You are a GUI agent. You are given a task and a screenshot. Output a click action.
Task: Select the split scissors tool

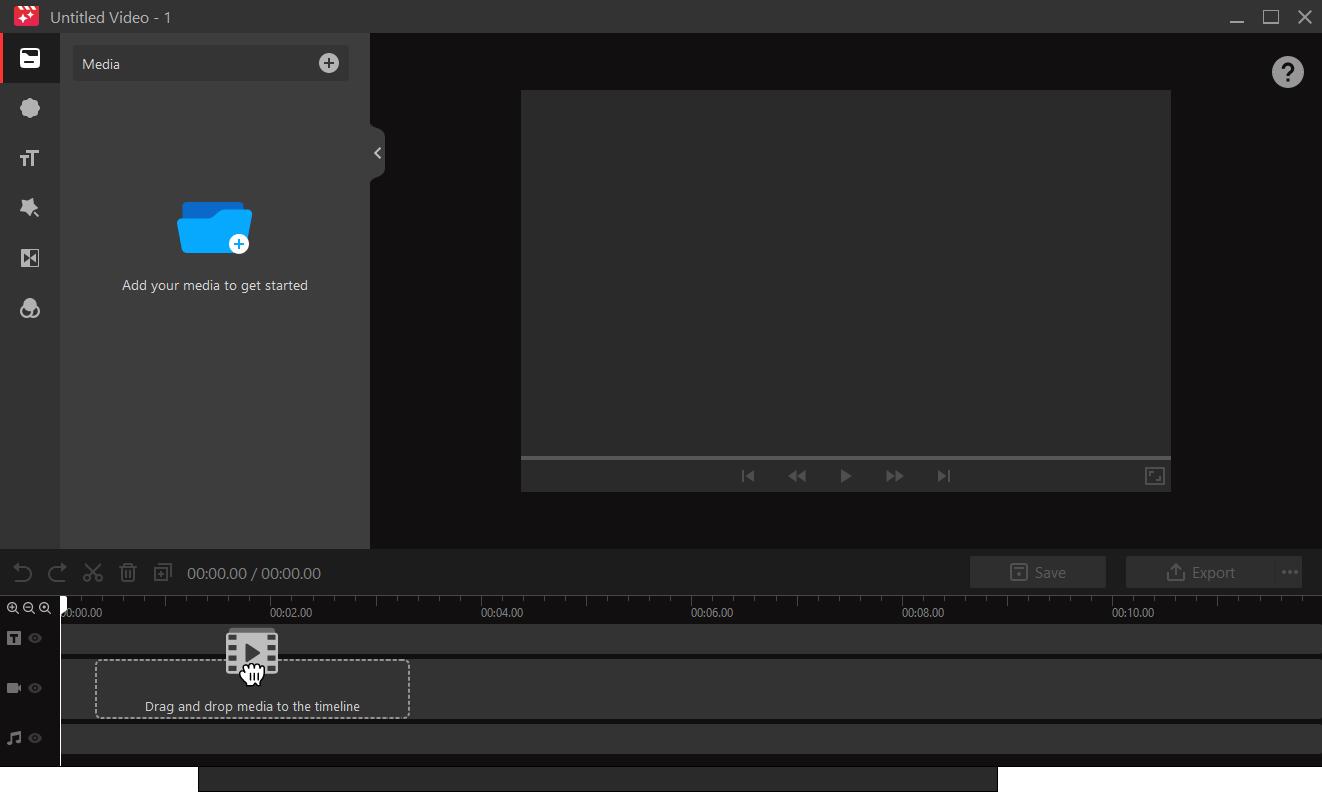click(92, 572)
